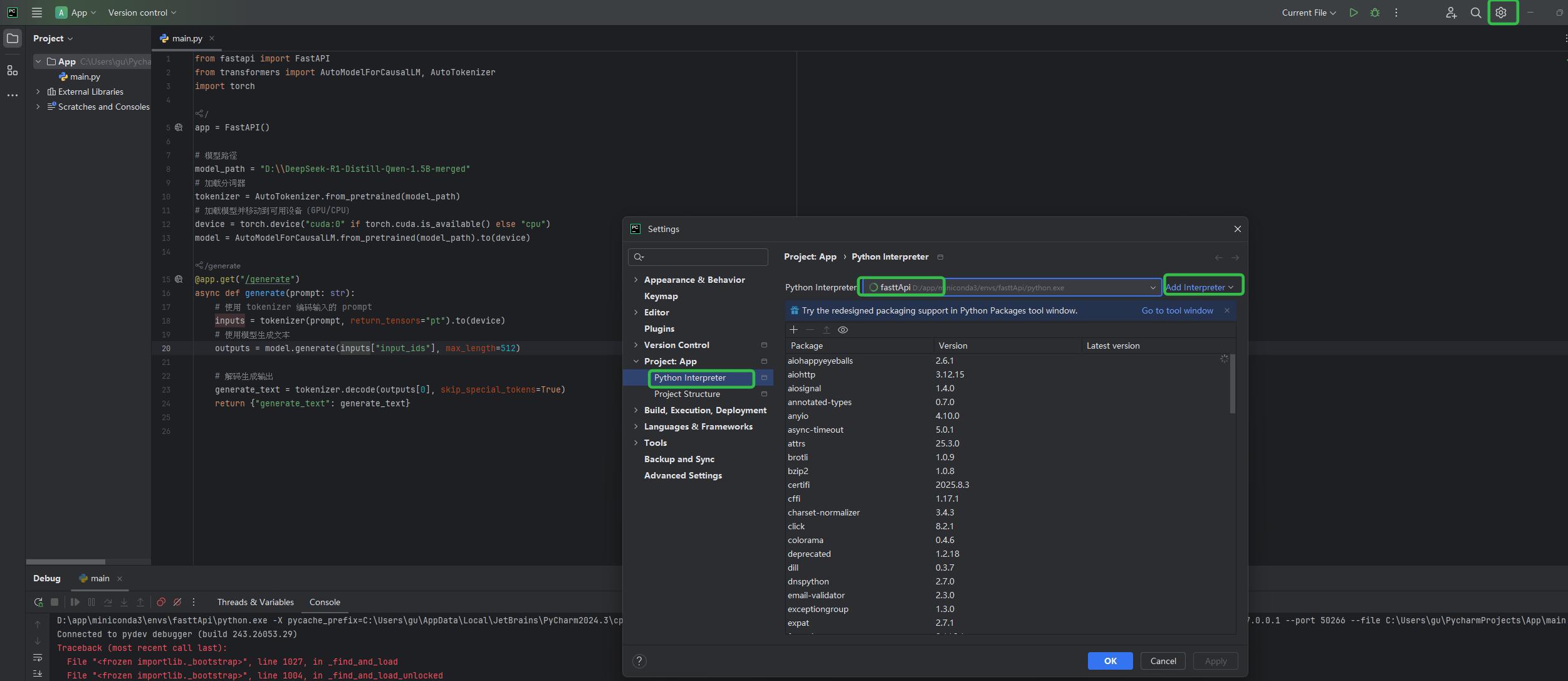
Task: Rerun the debug session with the rerun icon
Action: pos(39,602)
